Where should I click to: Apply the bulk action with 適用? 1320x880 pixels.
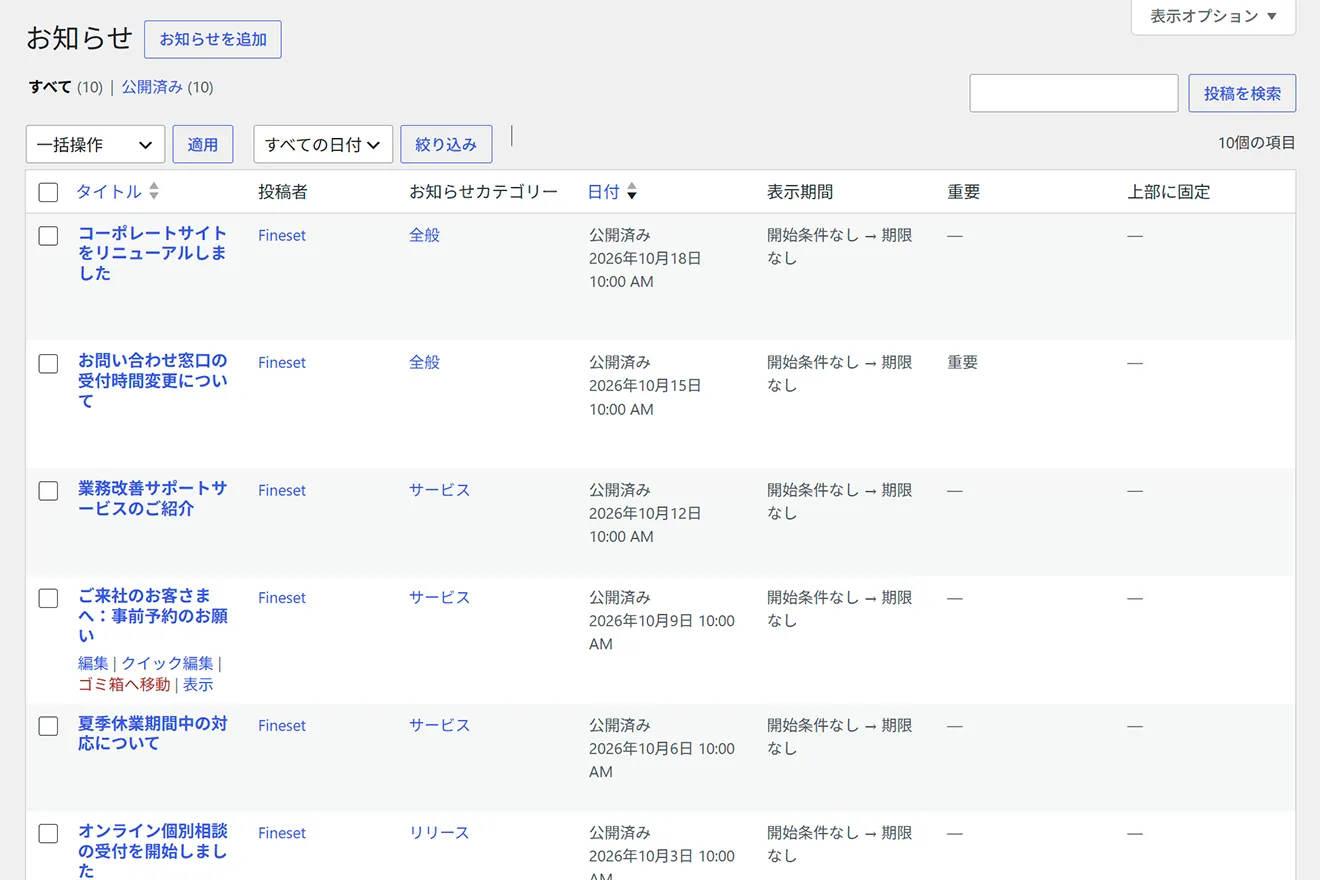203,144
